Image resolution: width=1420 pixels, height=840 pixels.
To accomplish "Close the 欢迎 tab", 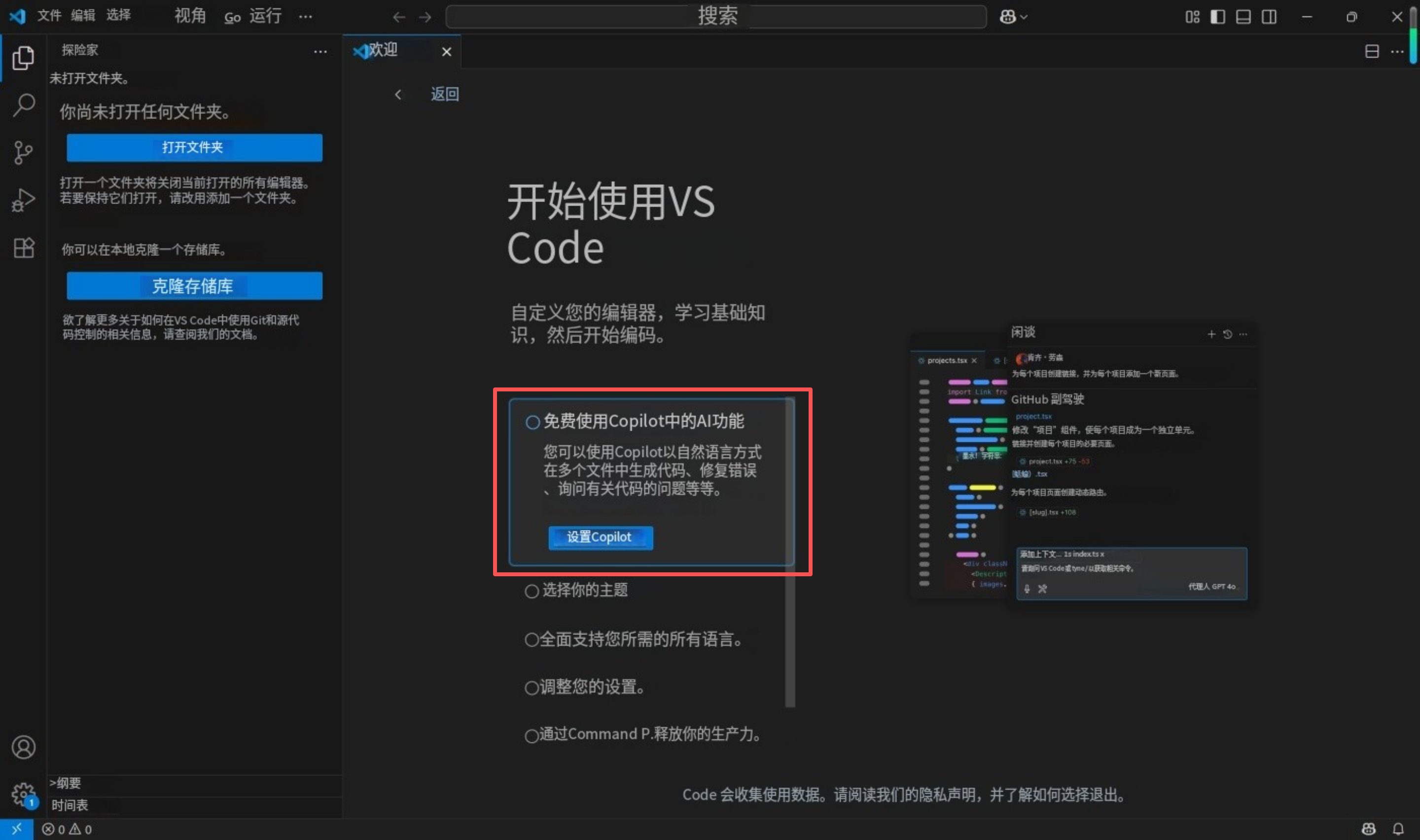I will point(447,52).
